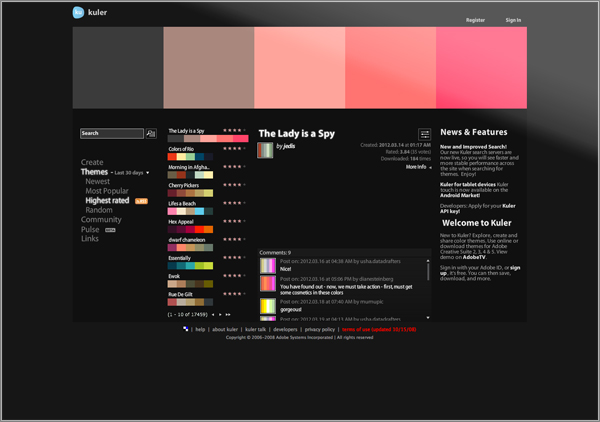
Task: Click mumupic comment avatar
Action: coord(268,306)
